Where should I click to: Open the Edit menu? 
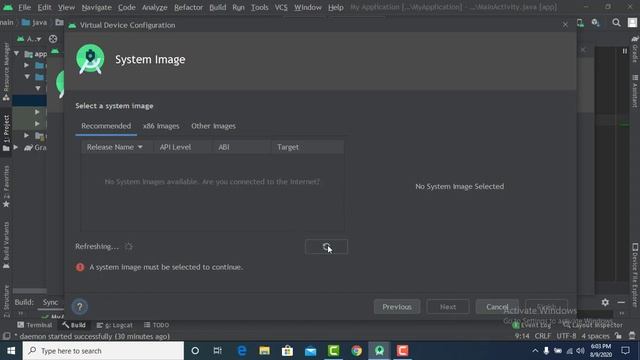(x=44, y=7)
